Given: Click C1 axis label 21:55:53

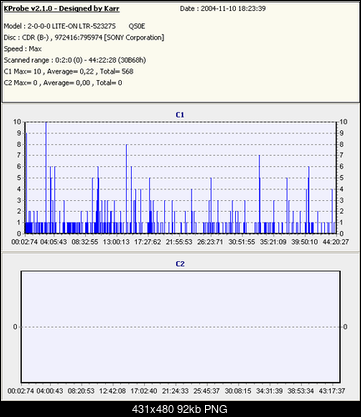Looking at the screenshot, I should pyautogui.click(x=179, y=242).
